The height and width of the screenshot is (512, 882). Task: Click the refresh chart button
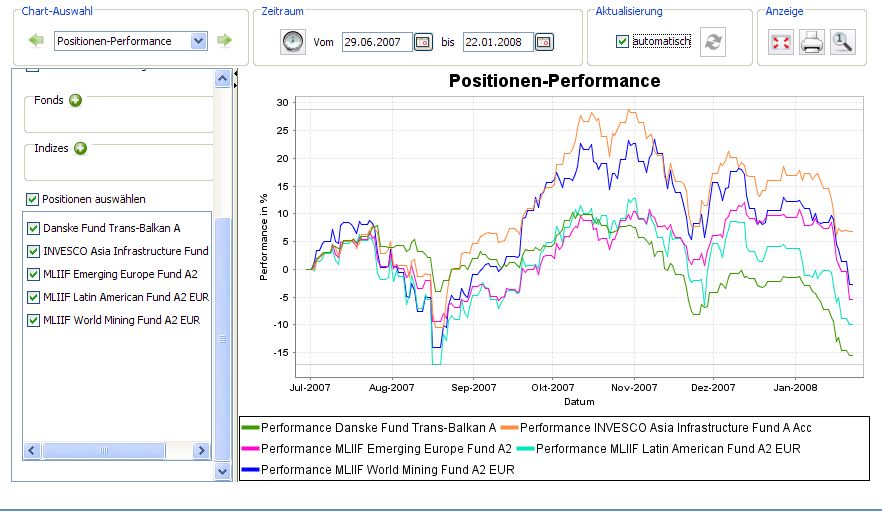pyautogui.click(x=713, y=42)
